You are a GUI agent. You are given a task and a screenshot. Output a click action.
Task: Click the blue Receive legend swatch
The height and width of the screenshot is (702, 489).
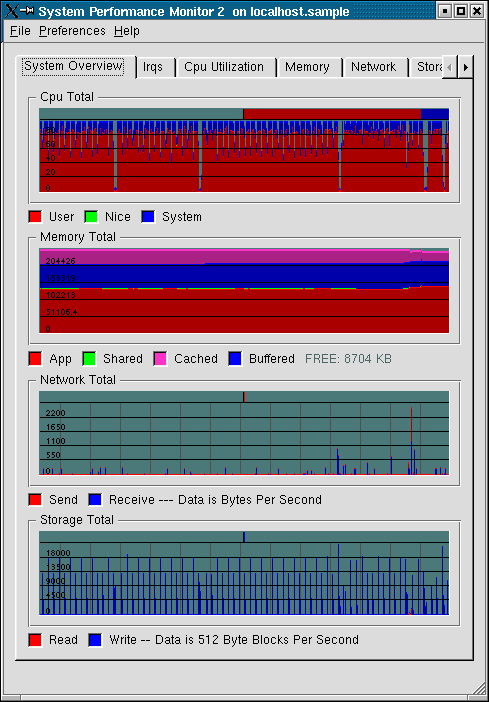(x=95, y=500)
